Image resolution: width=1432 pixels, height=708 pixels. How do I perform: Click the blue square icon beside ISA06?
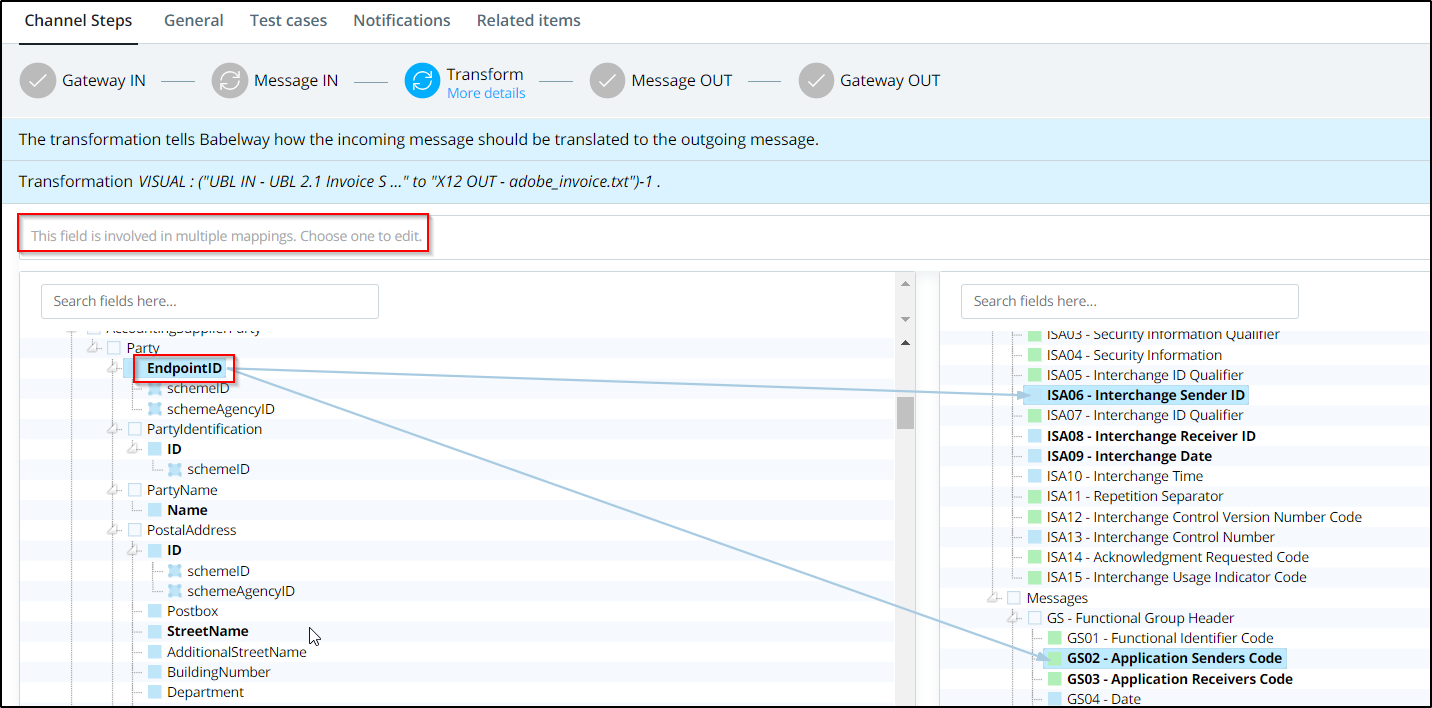[x=1033, y=395]
